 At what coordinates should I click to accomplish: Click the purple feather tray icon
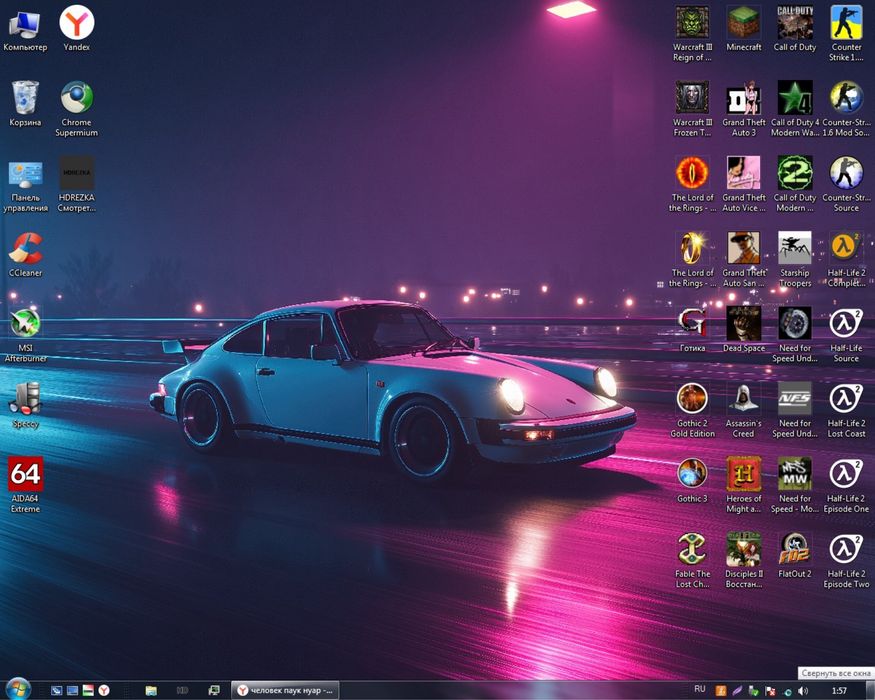(x=737, y=691)
